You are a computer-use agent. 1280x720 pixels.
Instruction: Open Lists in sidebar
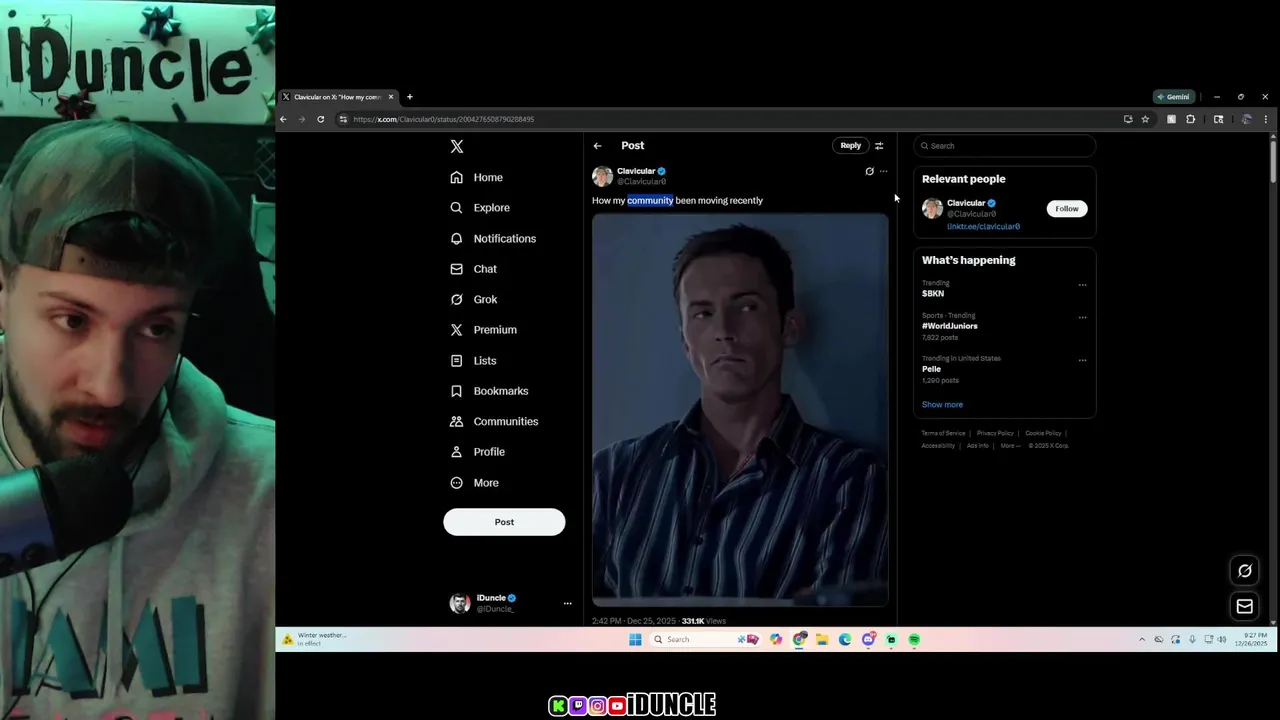pyautogui.click(x=473, y=360)
